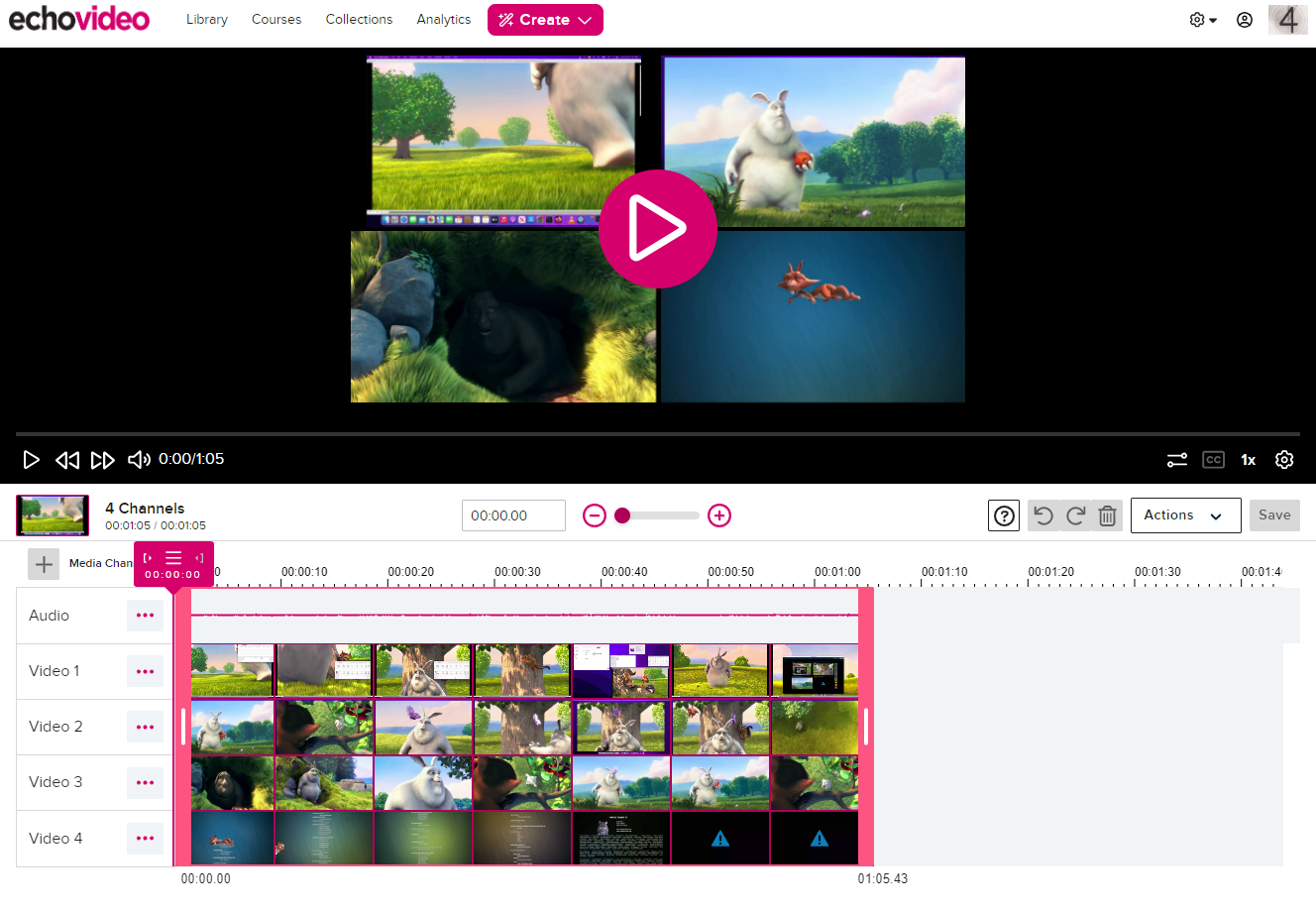The height and width of the screenshot is (913, 1316).
Task: Click the playhead left trim icon
Action: (x=148, y=558)
